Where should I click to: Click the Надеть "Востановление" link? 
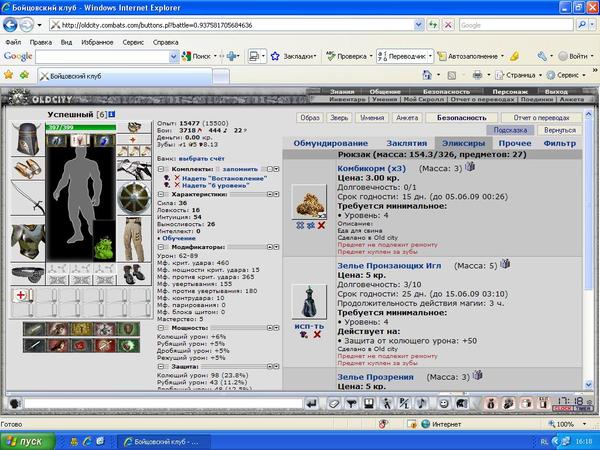224,178
